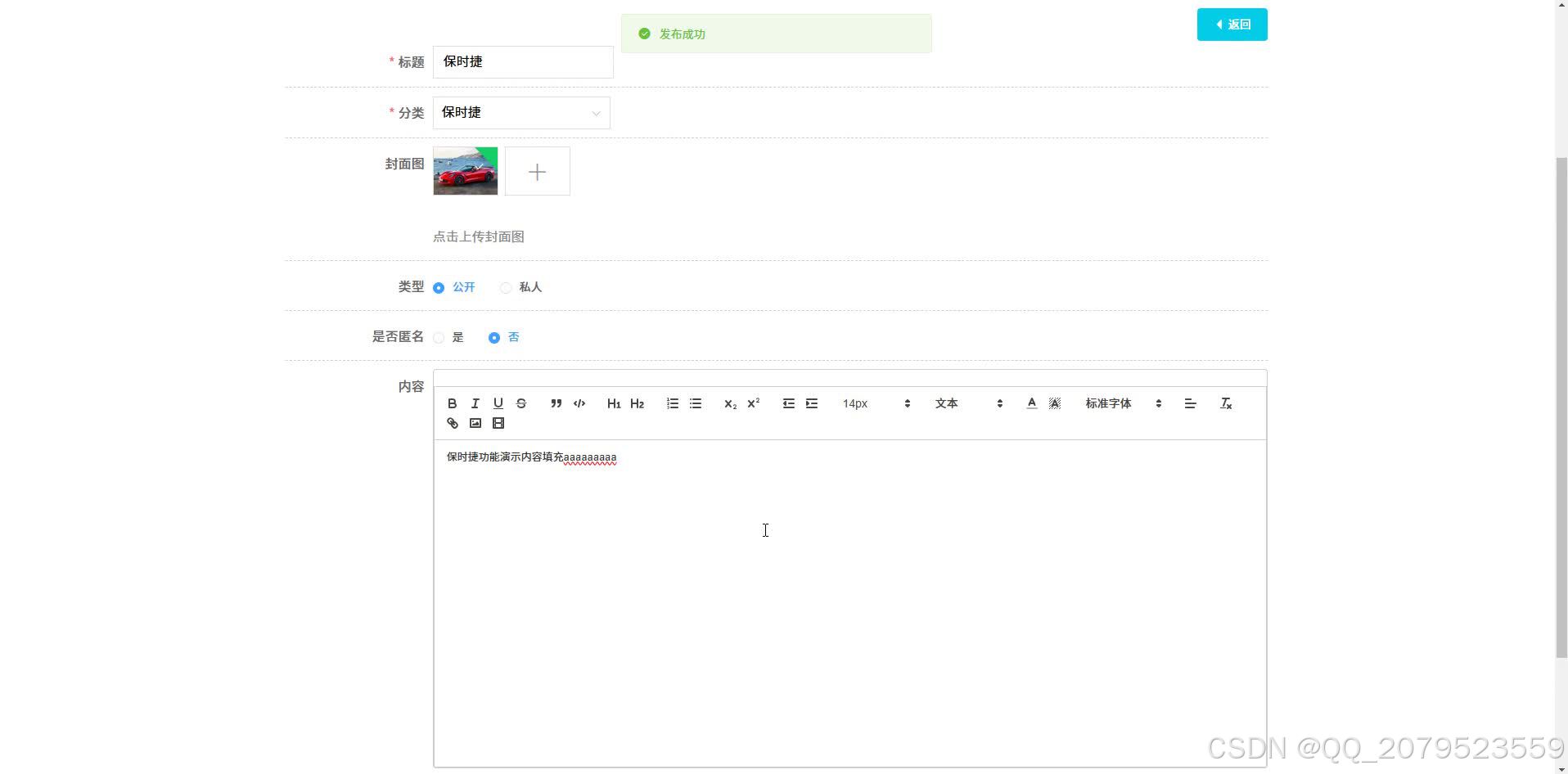Open the text alignment options
The width and height of the screenshot is (1568, 774).
(x=1191, y=403)
